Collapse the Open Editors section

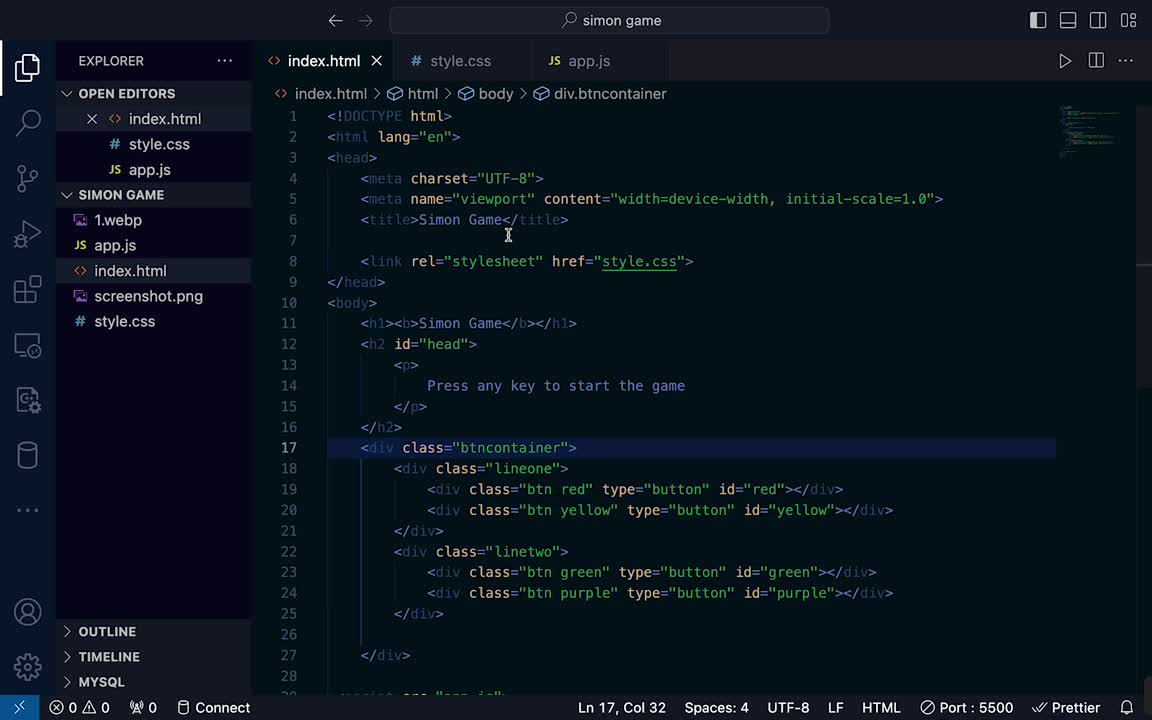click(x=126, y=93)
